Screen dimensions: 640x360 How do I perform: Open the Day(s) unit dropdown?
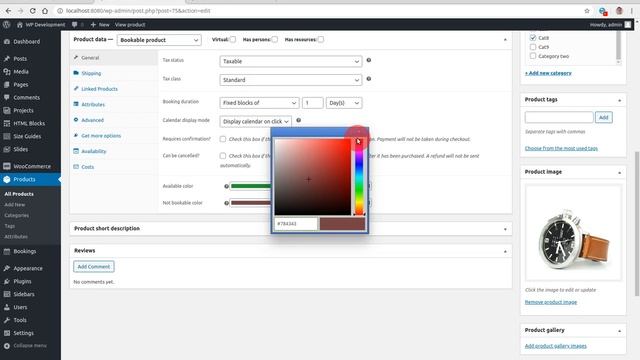coord(344,103)
